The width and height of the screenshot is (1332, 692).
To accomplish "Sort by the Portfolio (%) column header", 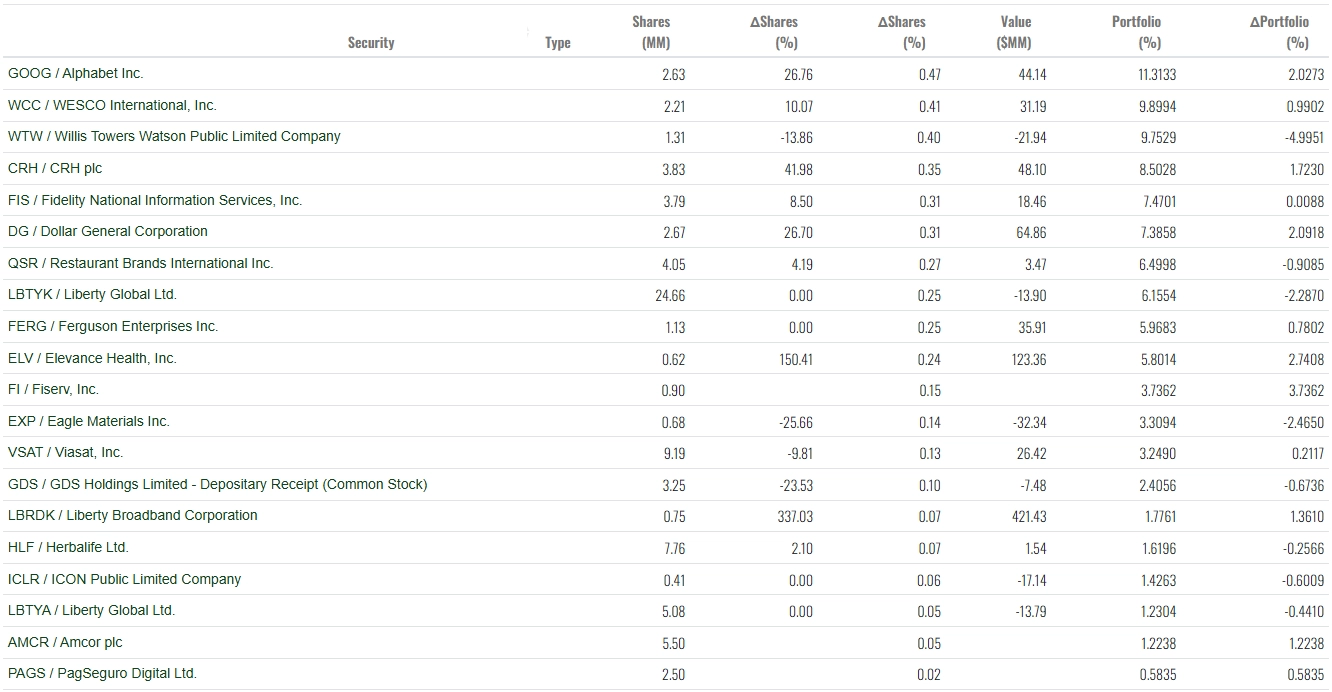I will (x=1136, y=32).
